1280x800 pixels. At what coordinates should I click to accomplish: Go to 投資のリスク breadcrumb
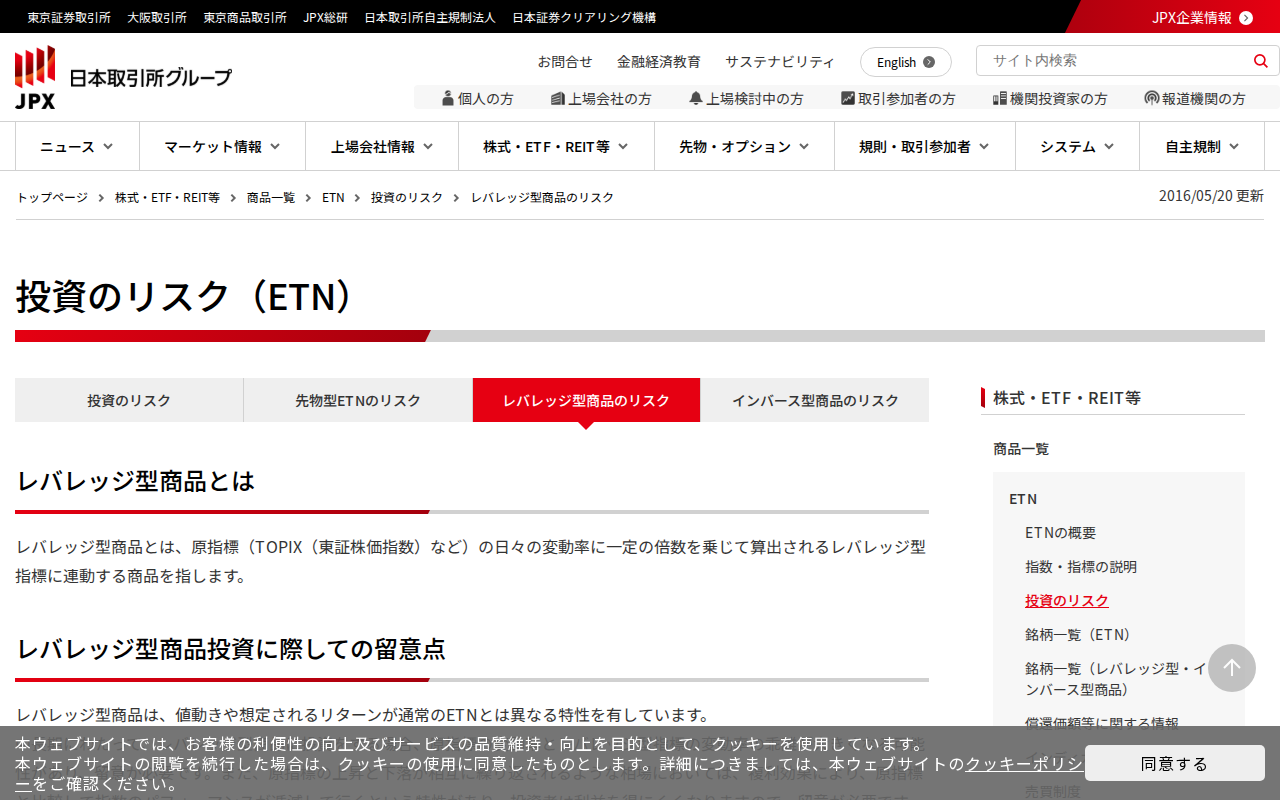[407, 197]
